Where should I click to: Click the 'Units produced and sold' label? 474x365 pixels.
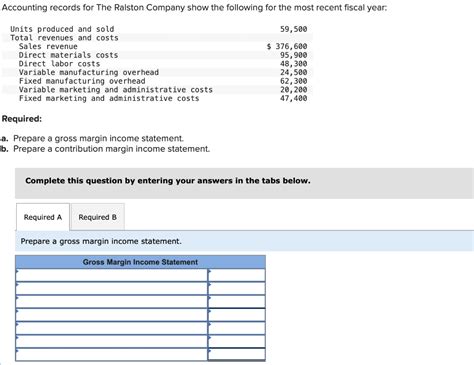62,29
